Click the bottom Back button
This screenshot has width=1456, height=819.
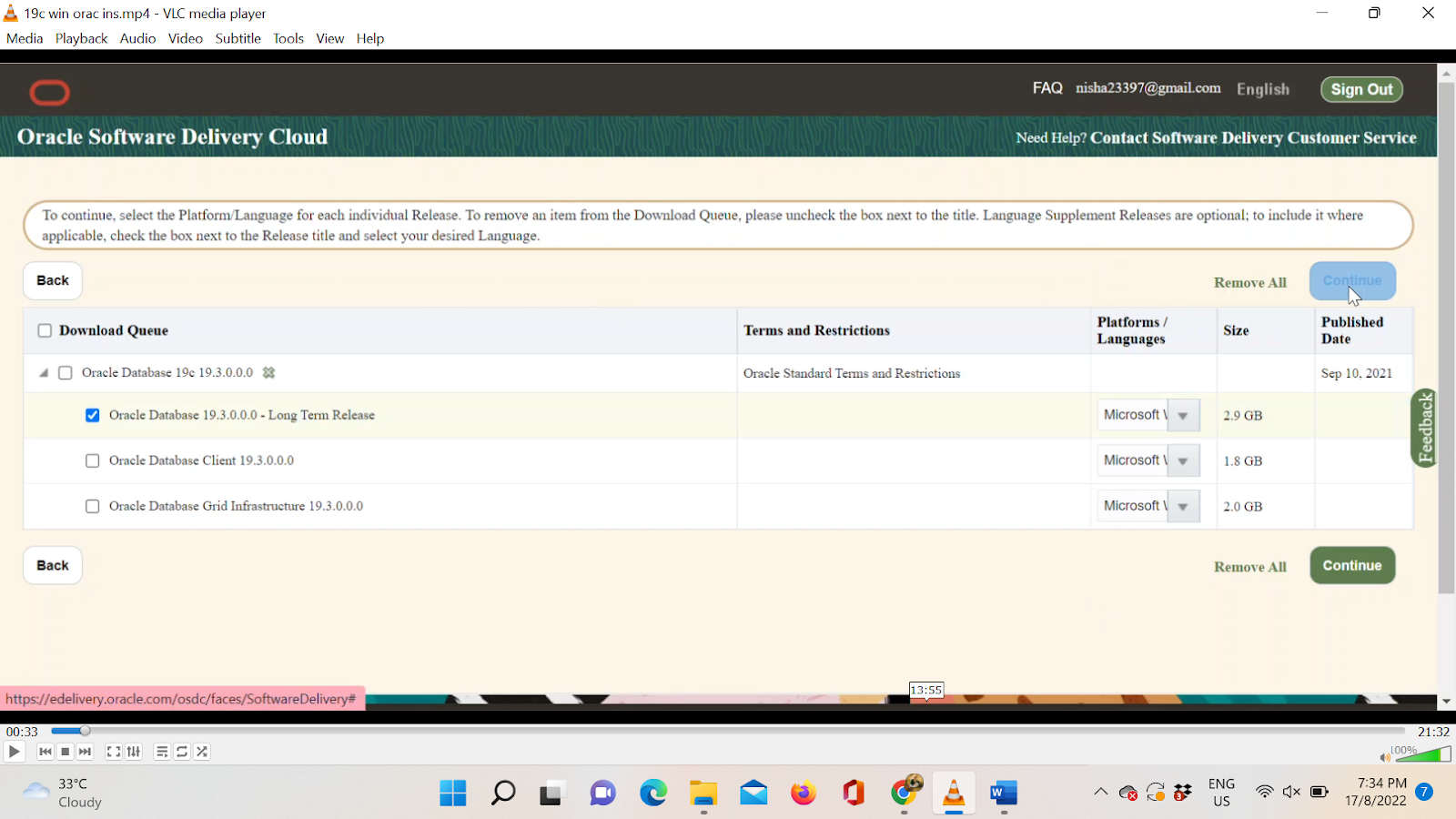pos(53,565)
